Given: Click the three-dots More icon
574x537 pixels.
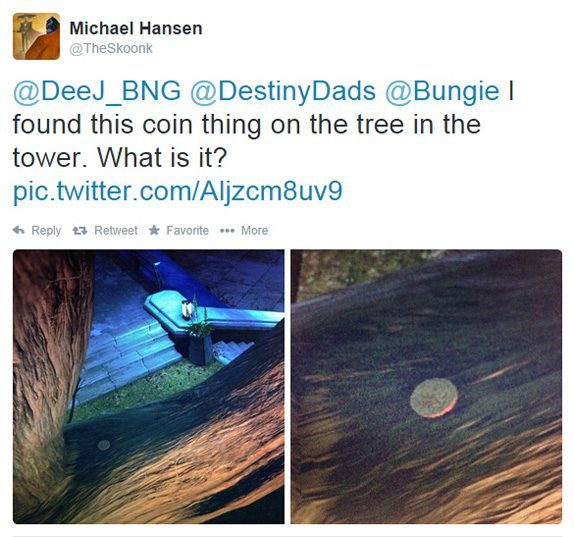Looking at the screenshot, I should click(227, 231).
